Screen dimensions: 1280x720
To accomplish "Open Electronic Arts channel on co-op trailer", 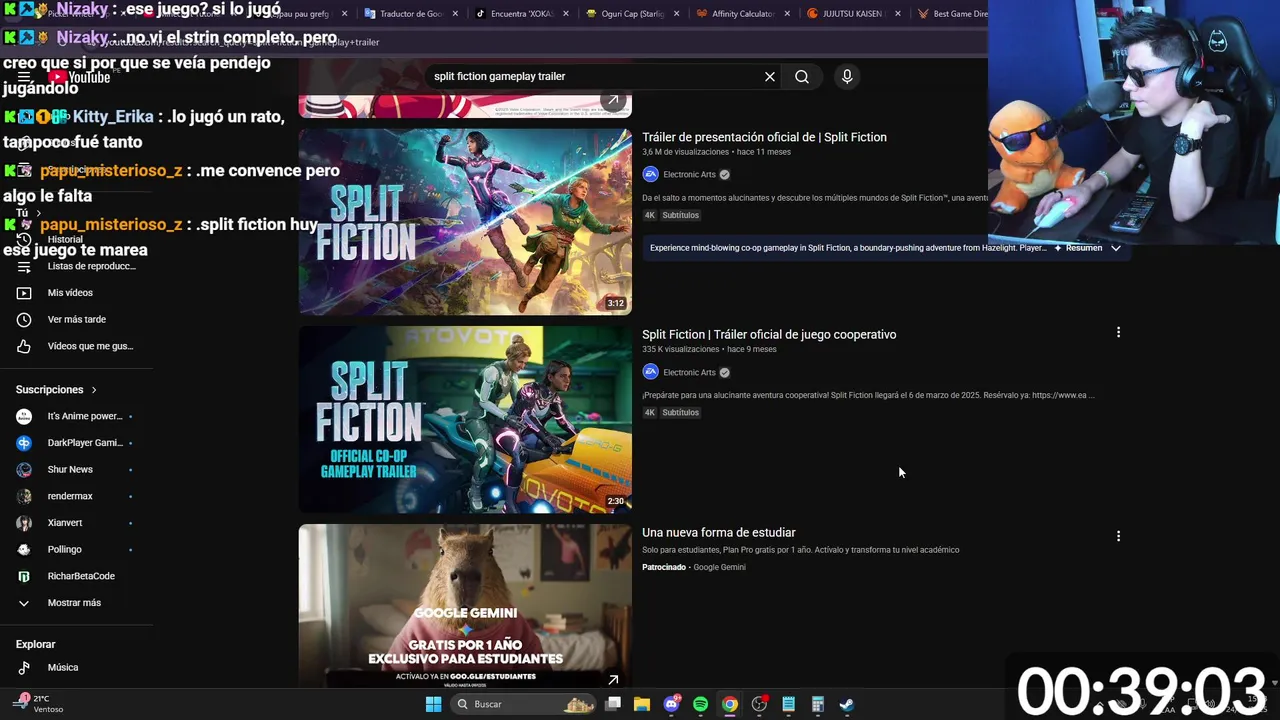I will click(x=689, y=373).
